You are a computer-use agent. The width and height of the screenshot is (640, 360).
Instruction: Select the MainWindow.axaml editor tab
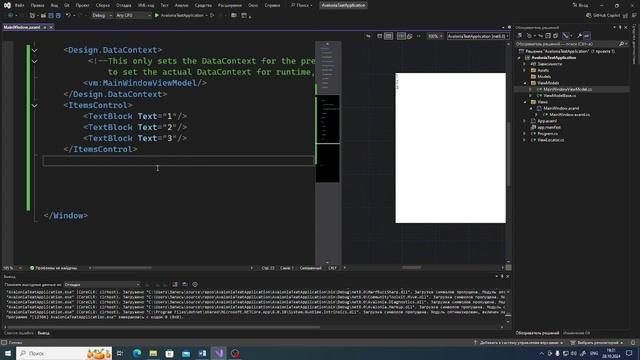click(x=22, y=27)
